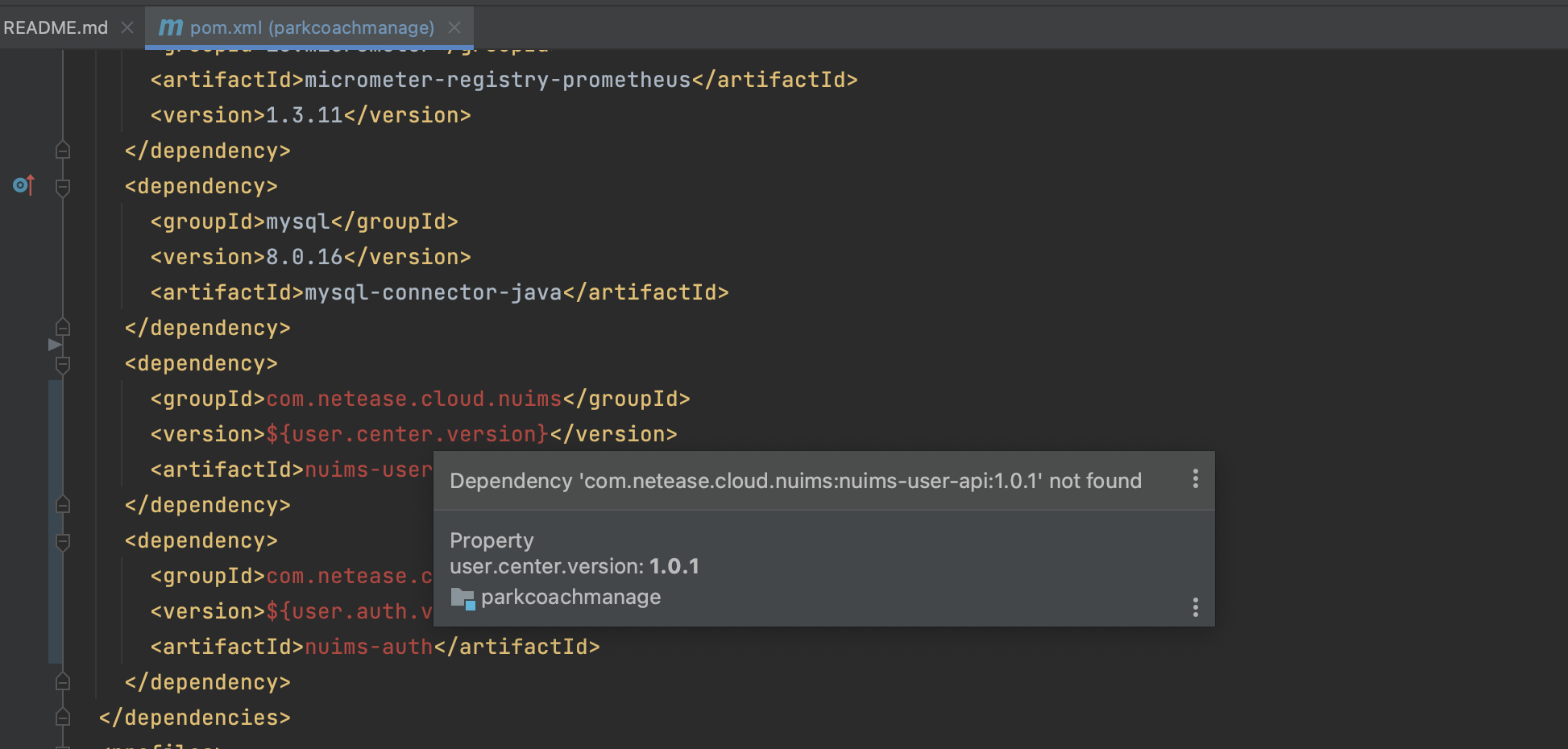Click the Maven icon on pom.xml tab

click(x=170, y=27)
